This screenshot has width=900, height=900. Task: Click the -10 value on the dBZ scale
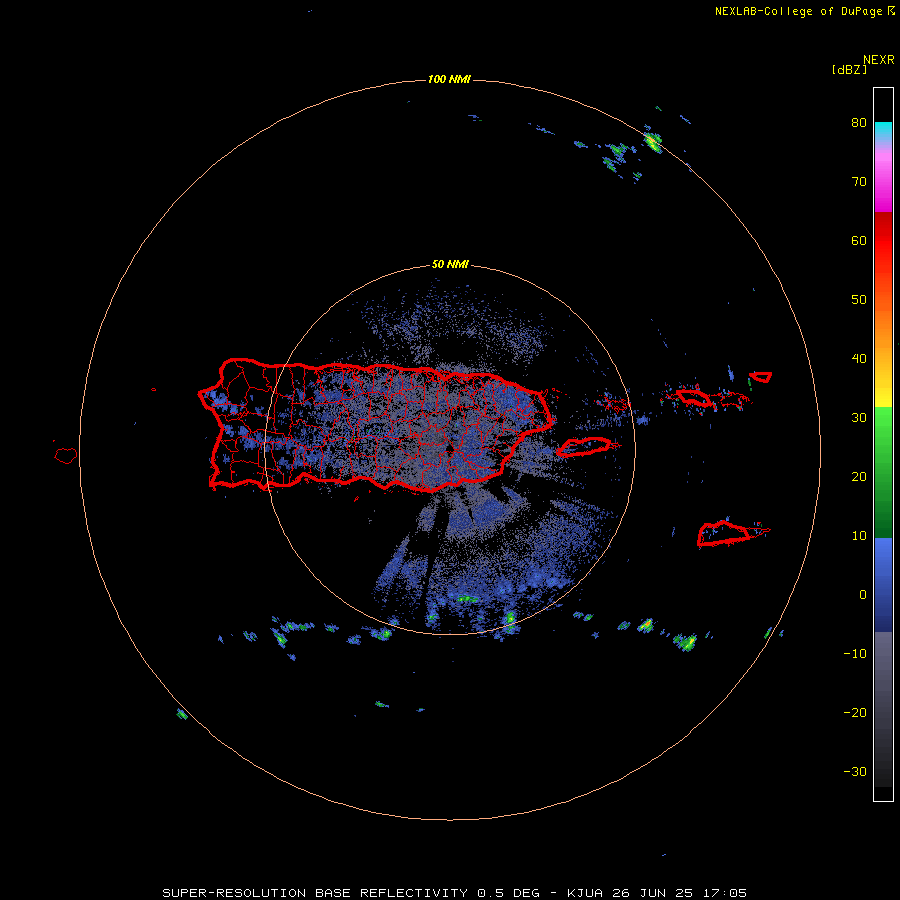coord(855,654)
